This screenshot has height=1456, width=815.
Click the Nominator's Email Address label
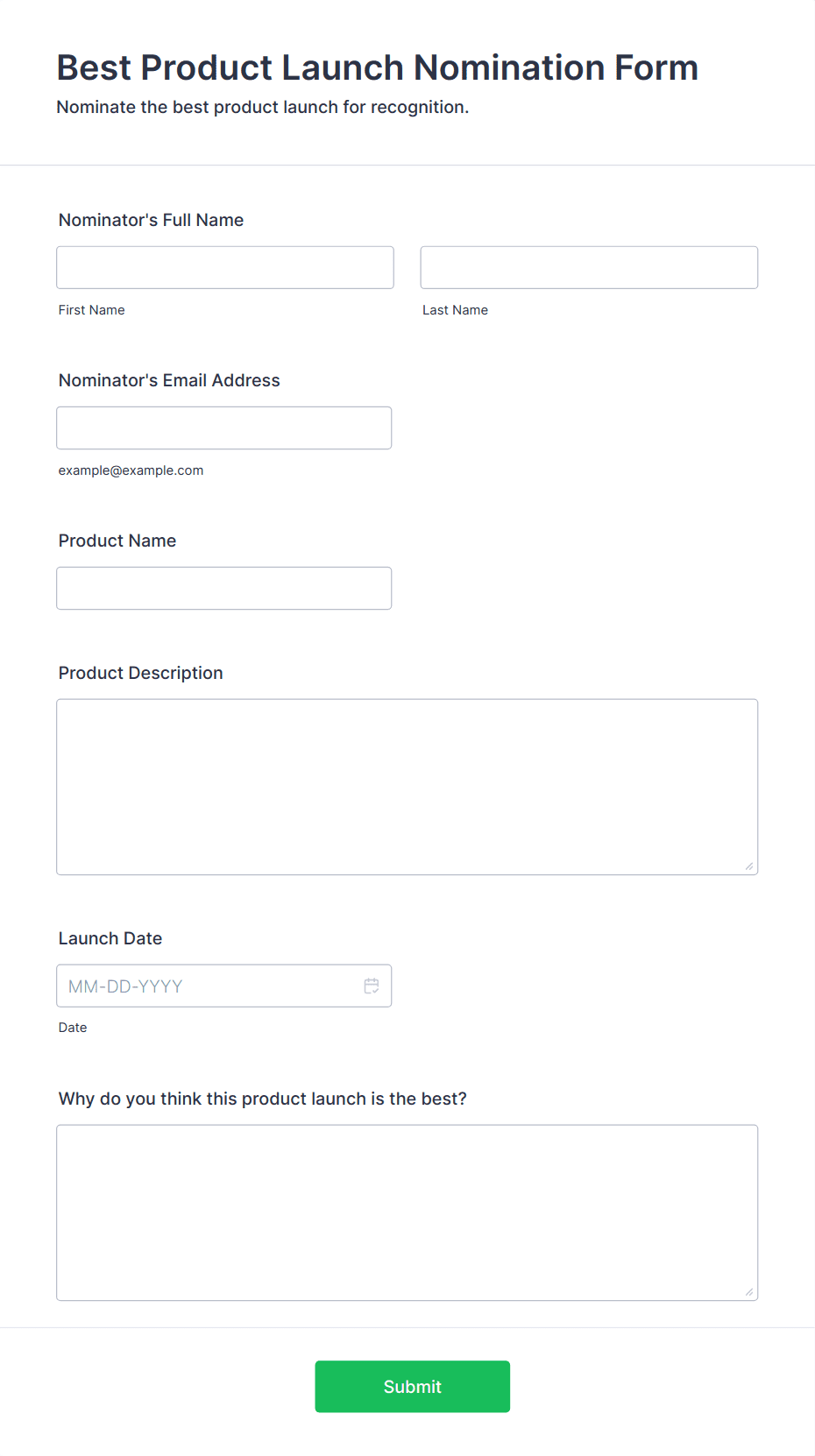[x=169, y=380]
